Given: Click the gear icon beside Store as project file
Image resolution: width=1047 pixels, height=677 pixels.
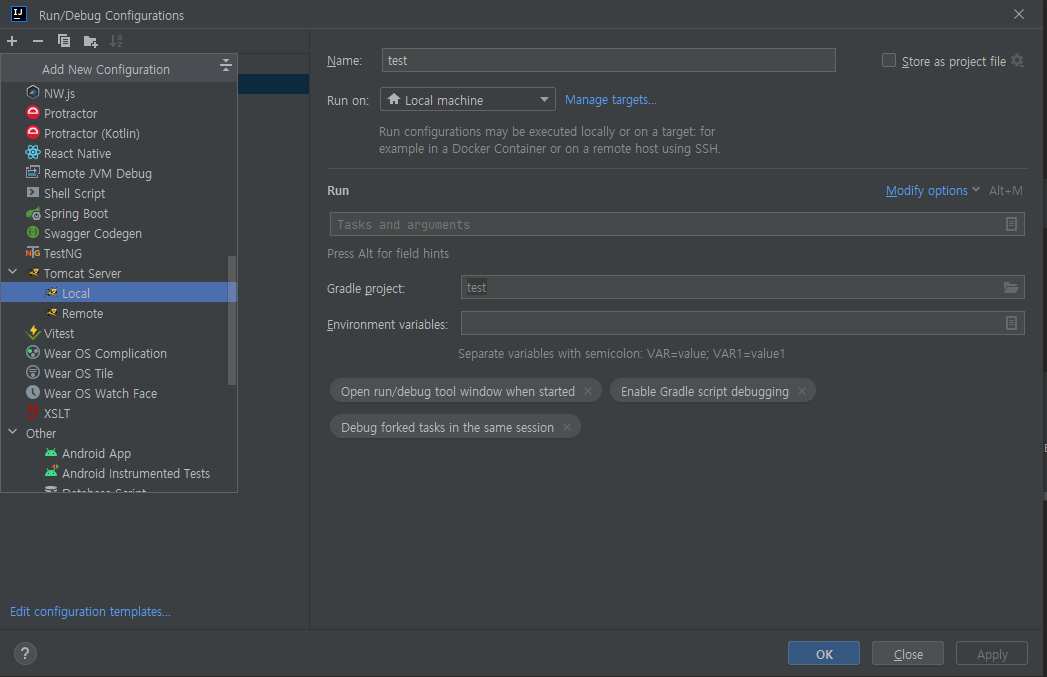Looking at the screenshot, I should pos(1017,61).
